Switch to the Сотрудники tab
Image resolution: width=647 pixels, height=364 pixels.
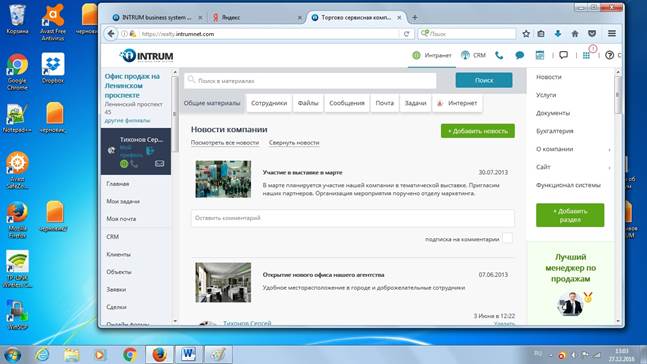point(269,103)
